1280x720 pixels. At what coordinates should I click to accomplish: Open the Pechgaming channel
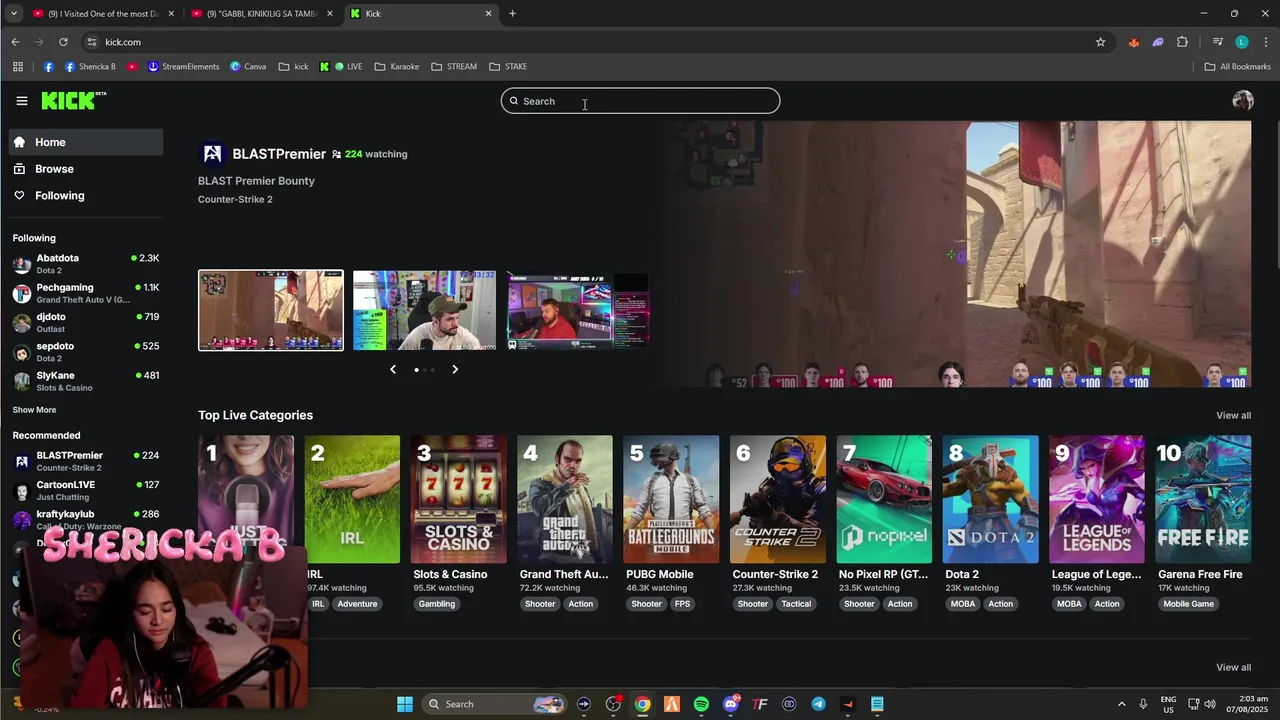(x=86, y=293)
